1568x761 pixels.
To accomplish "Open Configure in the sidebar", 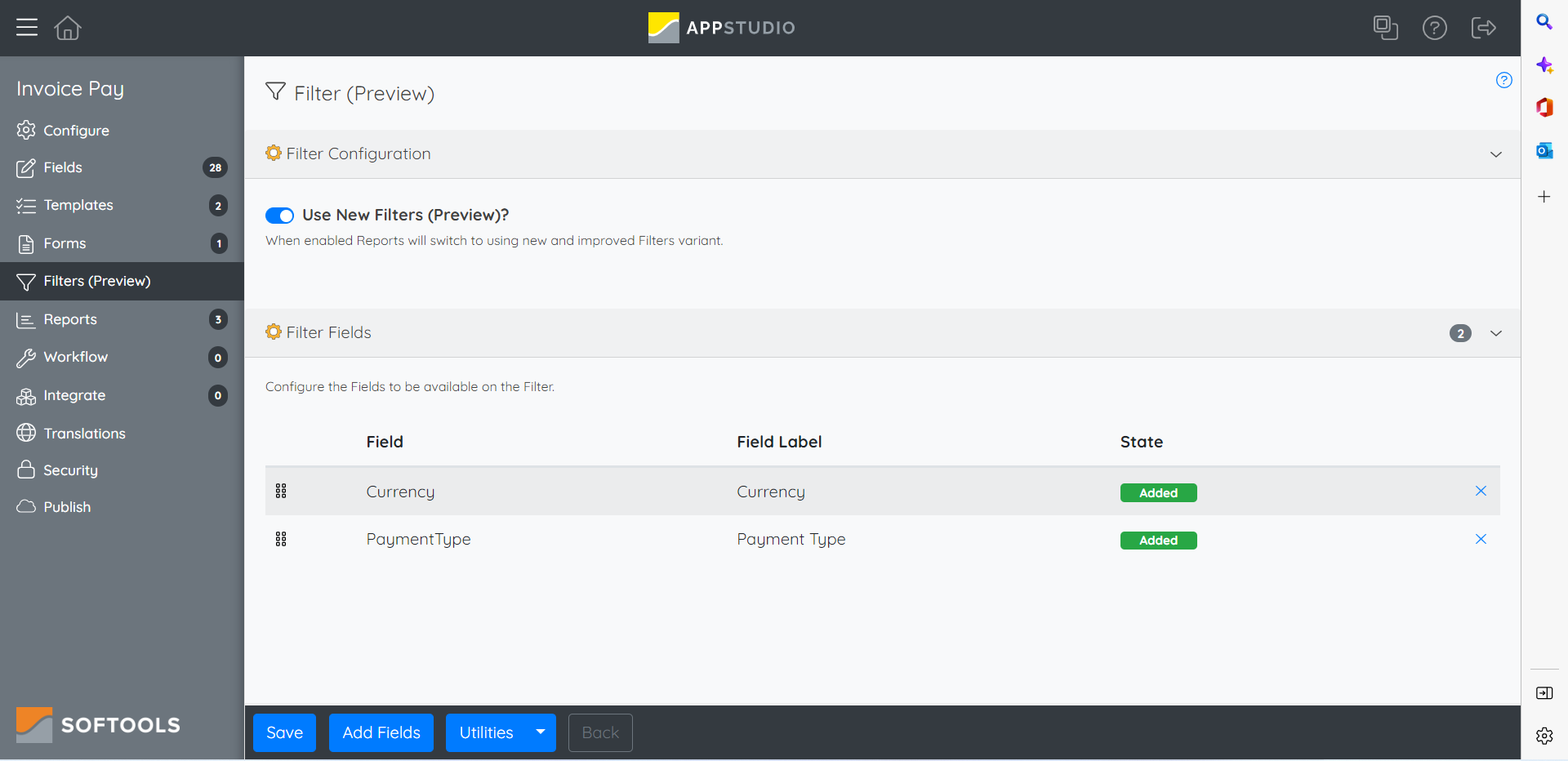I will [122, 131].
